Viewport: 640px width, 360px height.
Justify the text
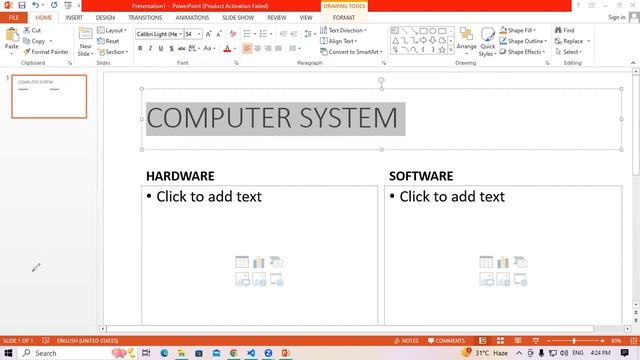(278, 49)
